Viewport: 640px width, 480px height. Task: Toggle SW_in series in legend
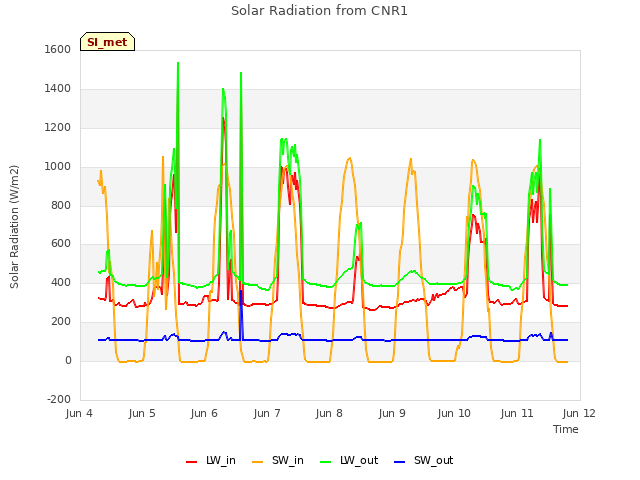(x=278, y=460)
